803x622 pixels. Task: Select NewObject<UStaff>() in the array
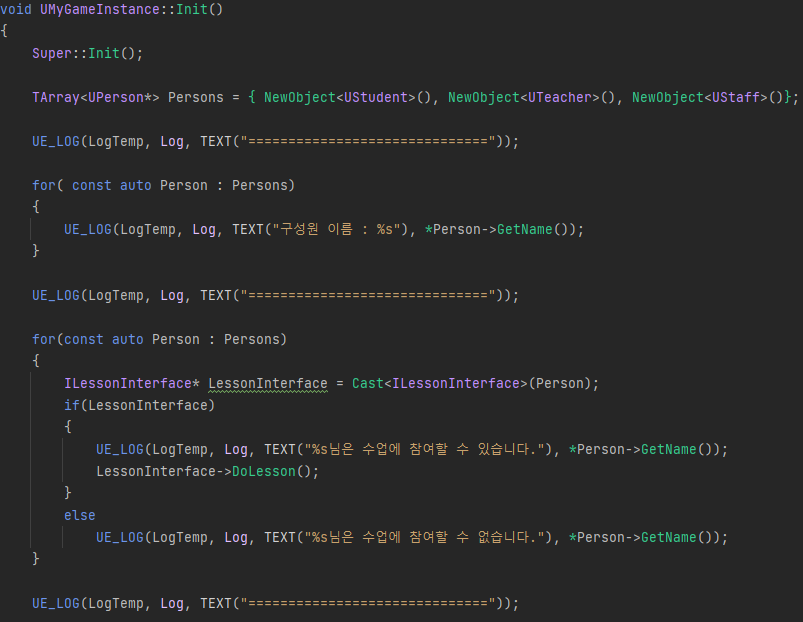708,97
